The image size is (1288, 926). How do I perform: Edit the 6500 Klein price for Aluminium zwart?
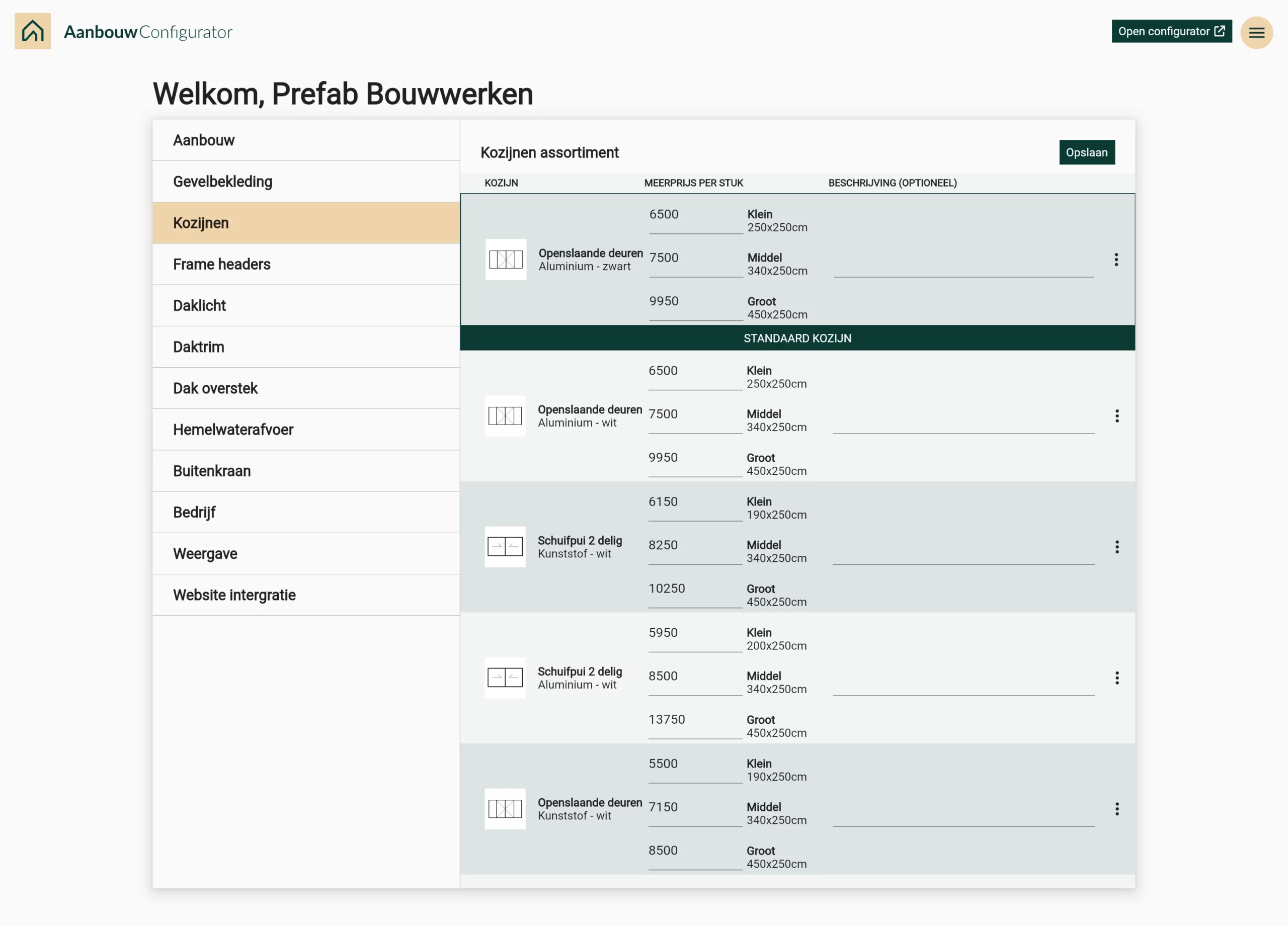point(696,218)
